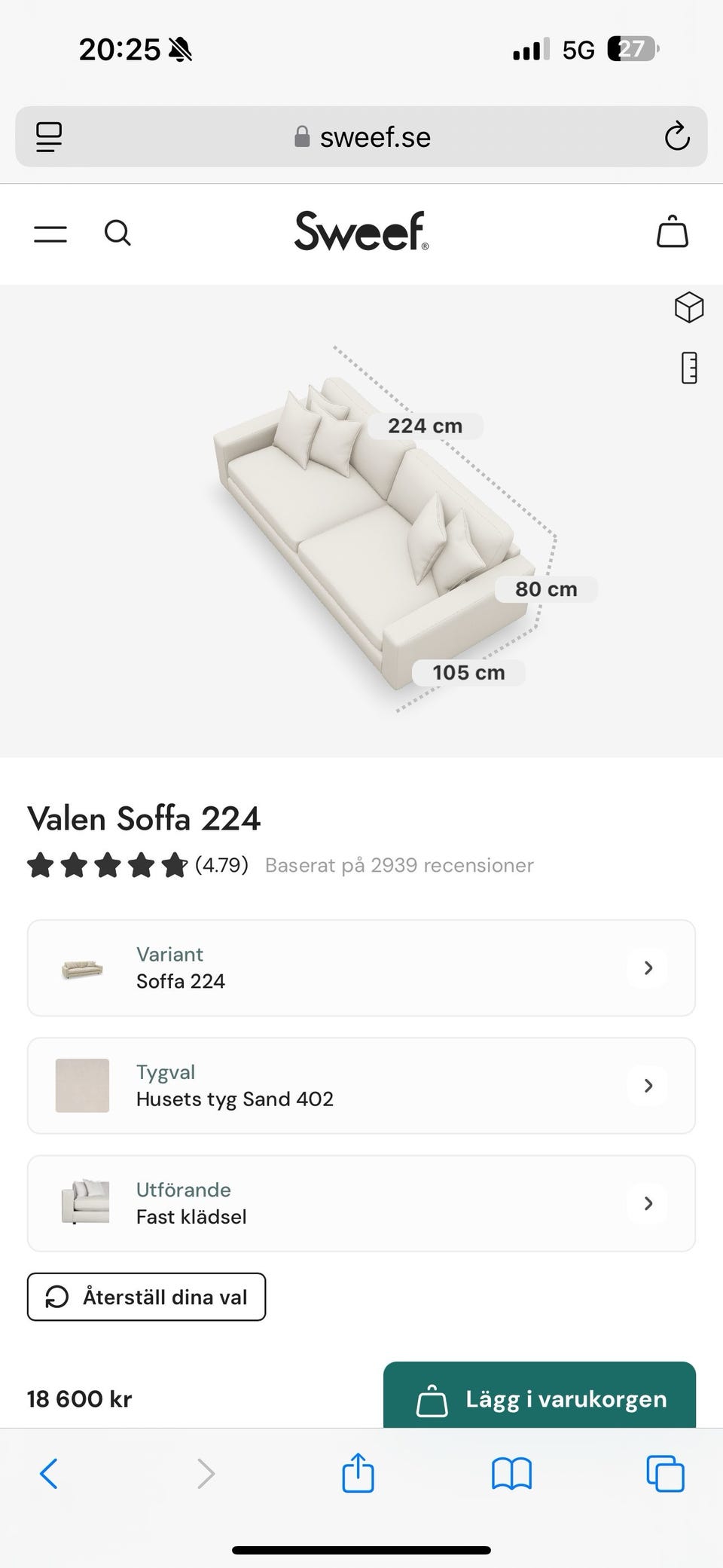723x1568 pixels.
Task: Tap the sweef.se address bar
Action: (x=361, y=137)
